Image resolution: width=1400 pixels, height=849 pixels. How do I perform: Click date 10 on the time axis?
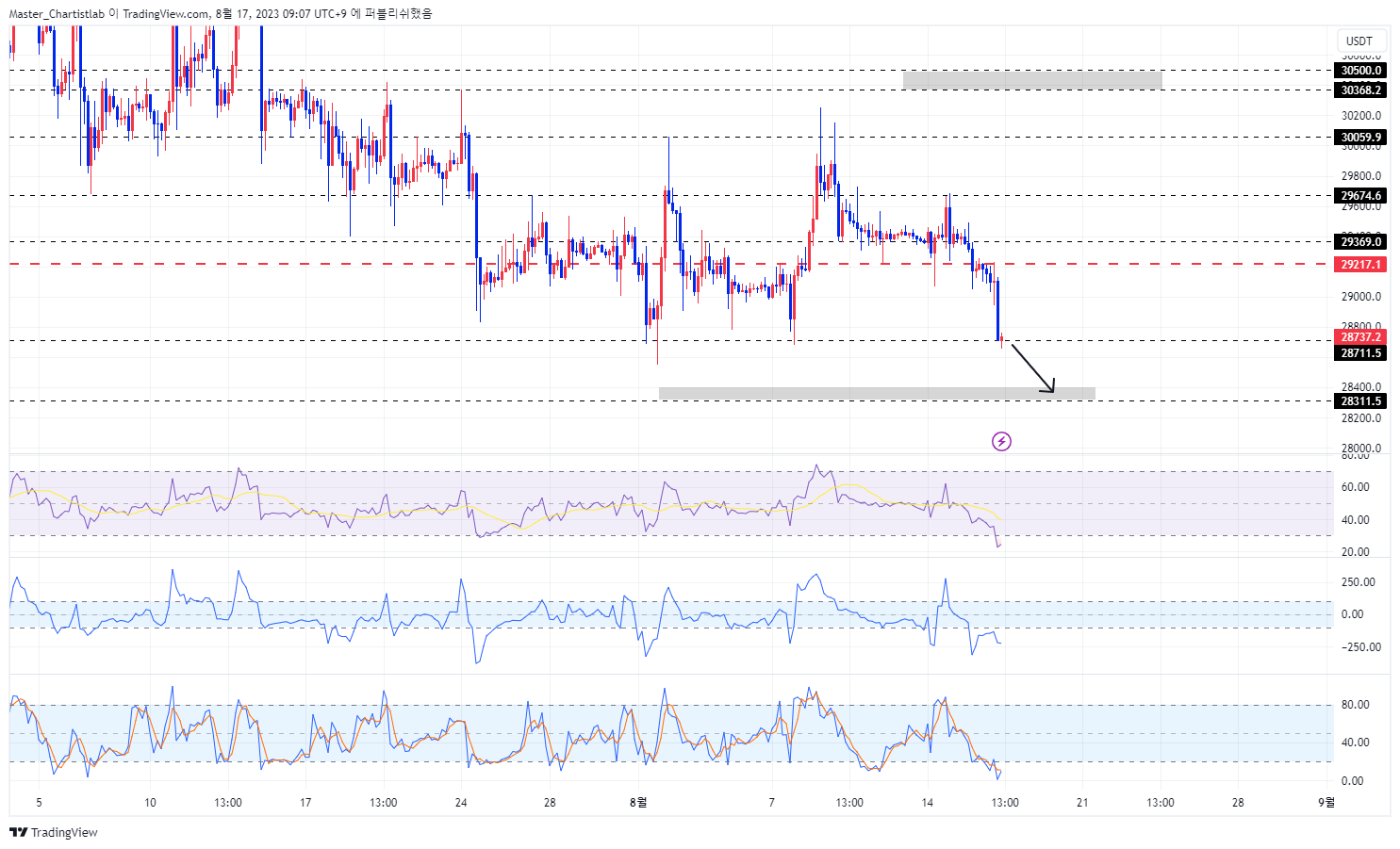point(150,803)
